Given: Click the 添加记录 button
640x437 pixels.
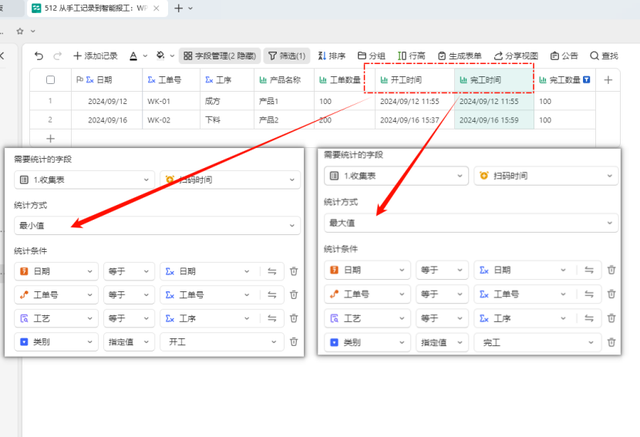Looking at the screenshot, I should tap(96, 56).
